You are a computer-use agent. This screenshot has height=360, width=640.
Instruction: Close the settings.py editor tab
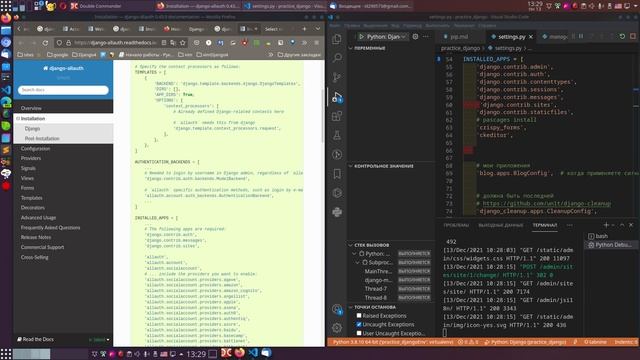coord(531,37)
